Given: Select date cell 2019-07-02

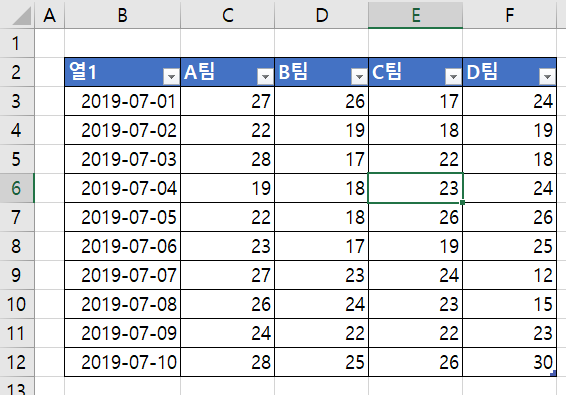Looking at the screenshot, I should pyautogui.click(x=122, y=130).
